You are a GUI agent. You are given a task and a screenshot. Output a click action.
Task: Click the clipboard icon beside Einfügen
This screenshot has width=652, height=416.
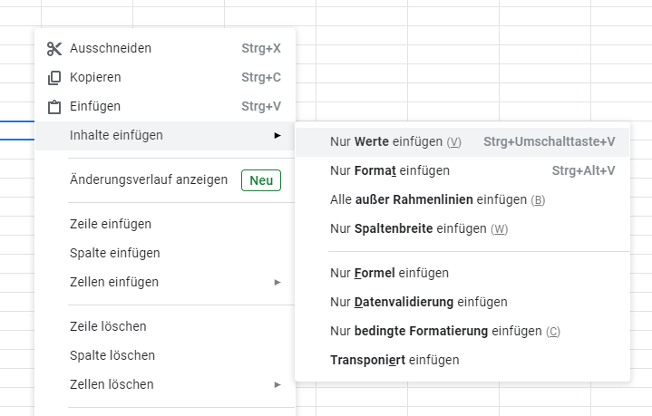(54, 107)
